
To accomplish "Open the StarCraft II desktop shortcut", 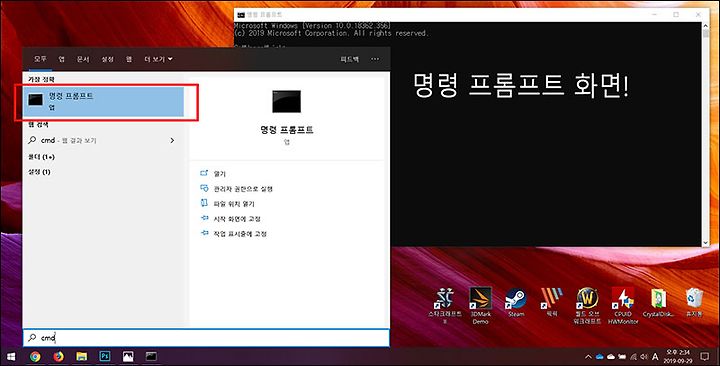I will (444, 305).
